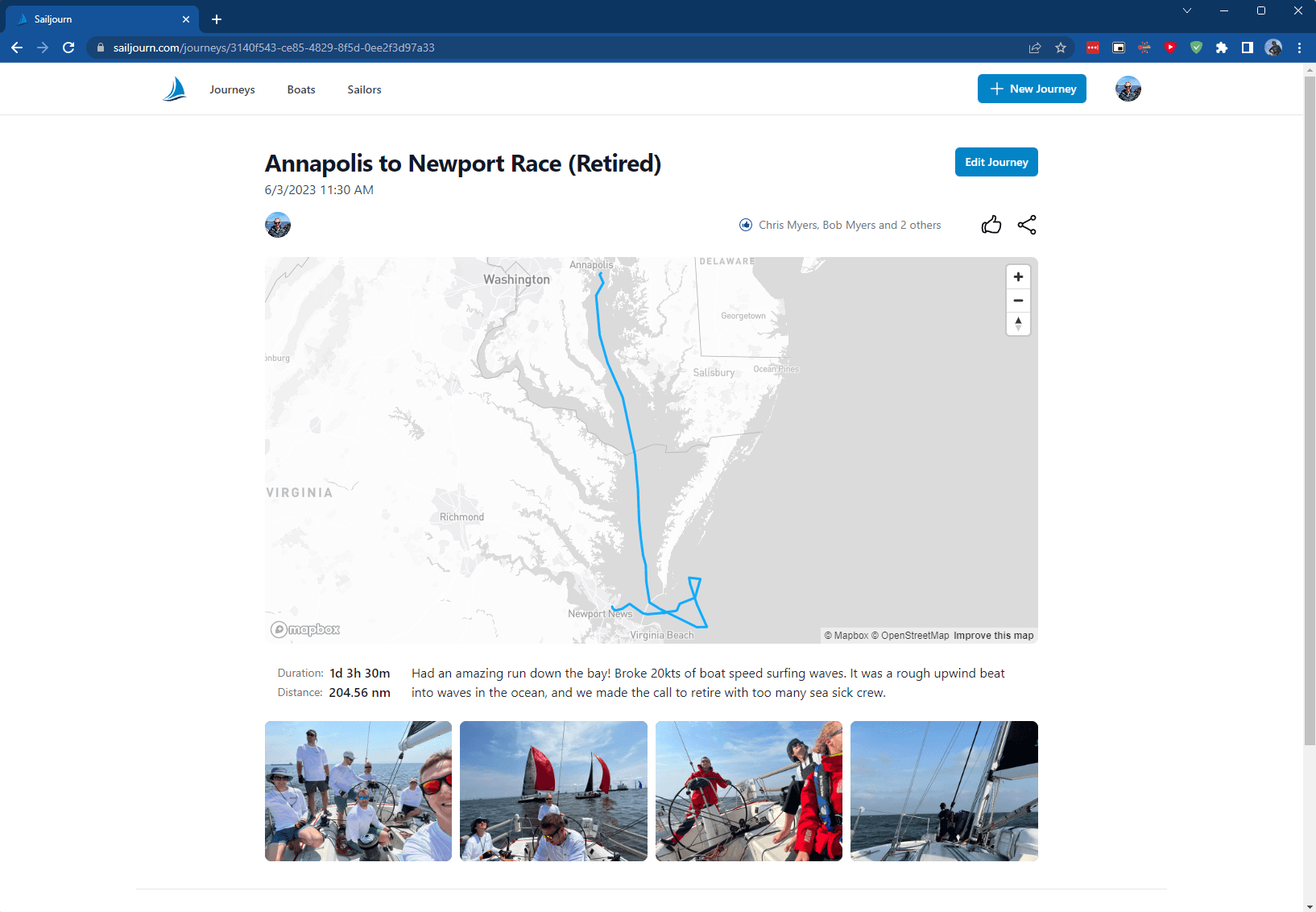This screenshot has height=912, width=1316.
Task: Open the red spinnaker sailboats photo
Action: 553,791
